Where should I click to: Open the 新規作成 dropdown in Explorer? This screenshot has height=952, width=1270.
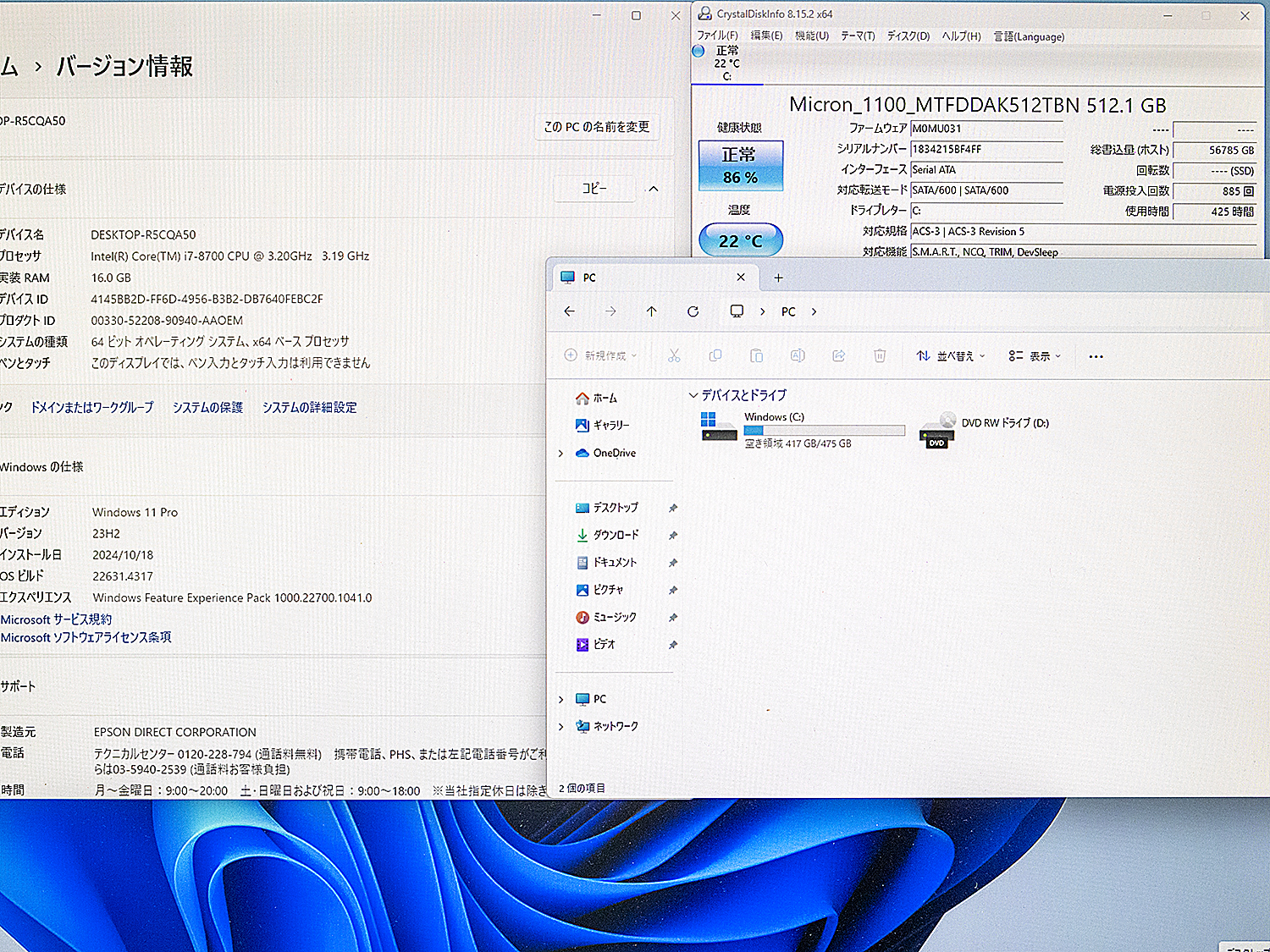click(600, 356)
